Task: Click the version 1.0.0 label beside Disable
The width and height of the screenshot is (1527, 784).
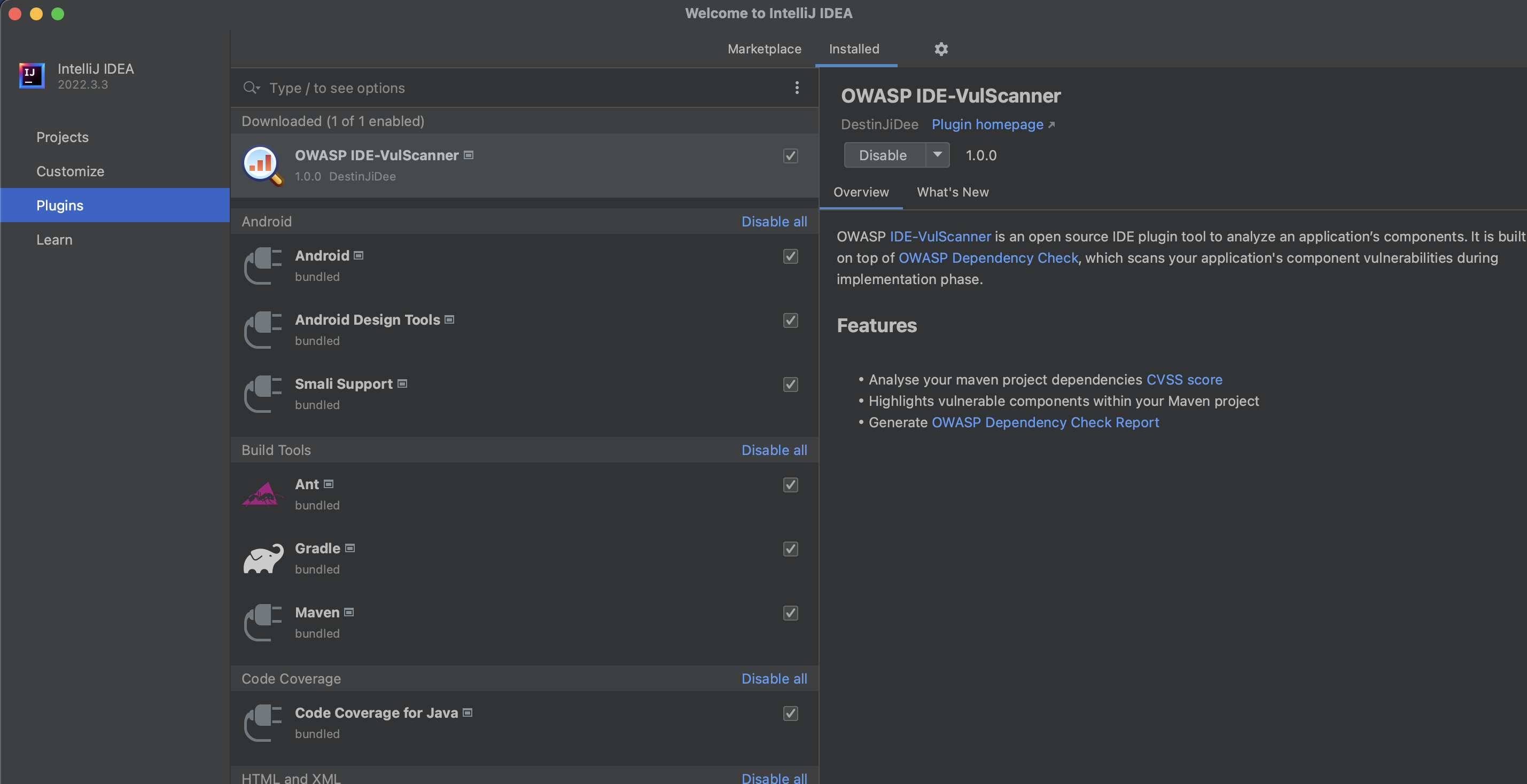Action: tap(981, 155)
